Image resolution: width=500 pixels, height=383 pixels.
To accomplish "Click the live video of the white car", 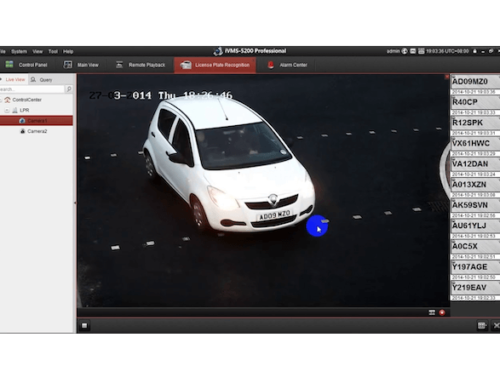I will tap(263, 190).
